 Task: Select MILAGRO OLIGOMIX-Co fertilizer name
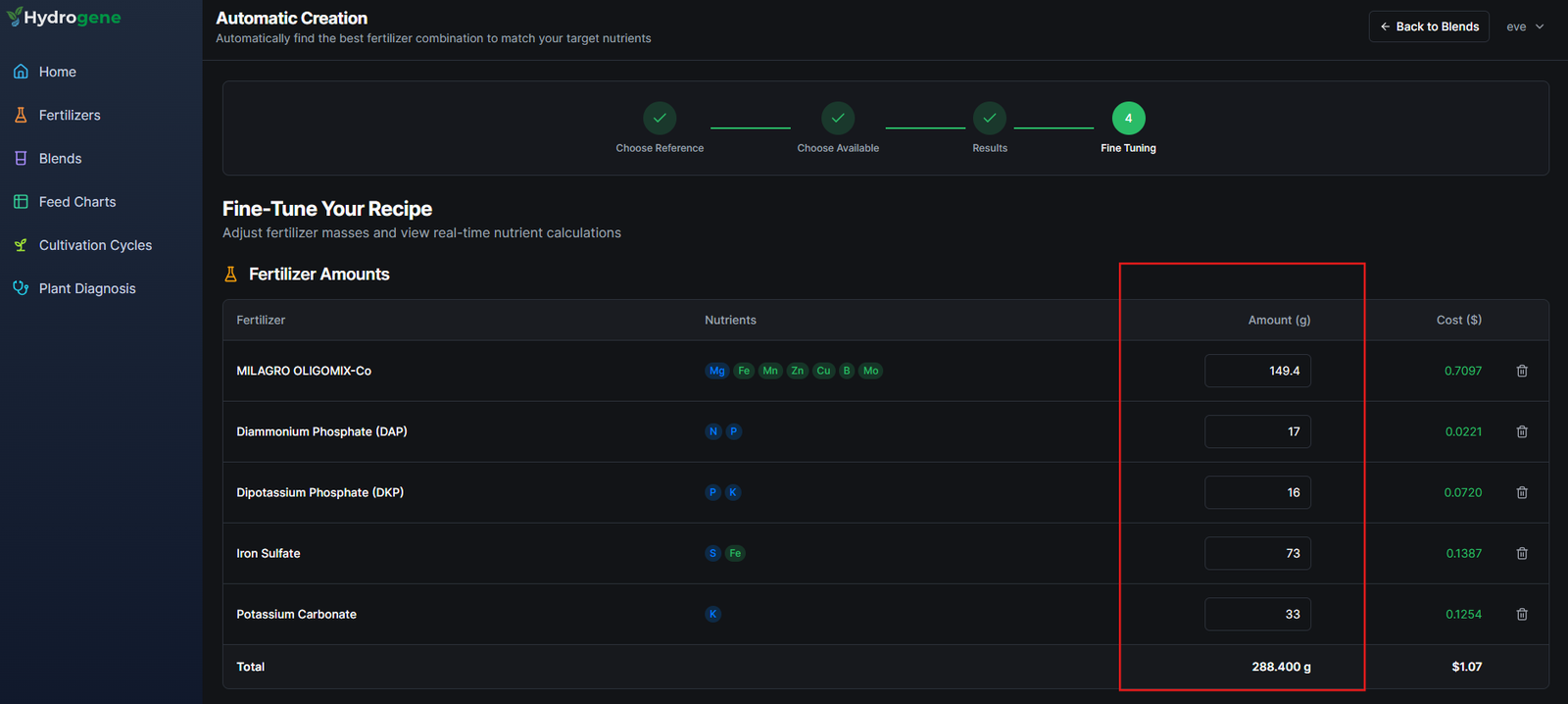[x=304, y=371]
